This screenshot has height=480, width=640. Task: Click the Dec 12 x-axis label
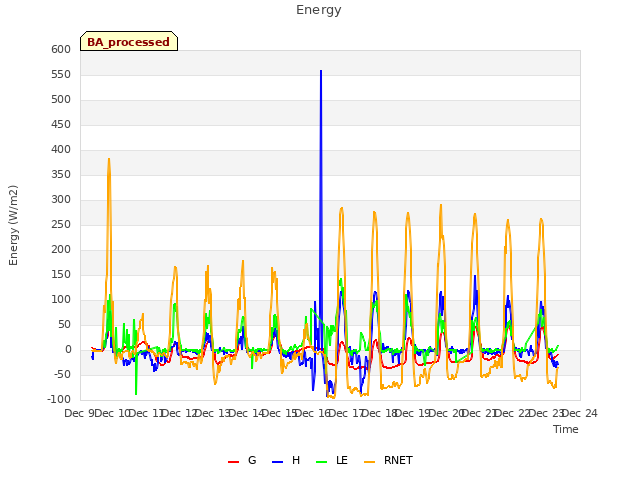tap(180, 414)
